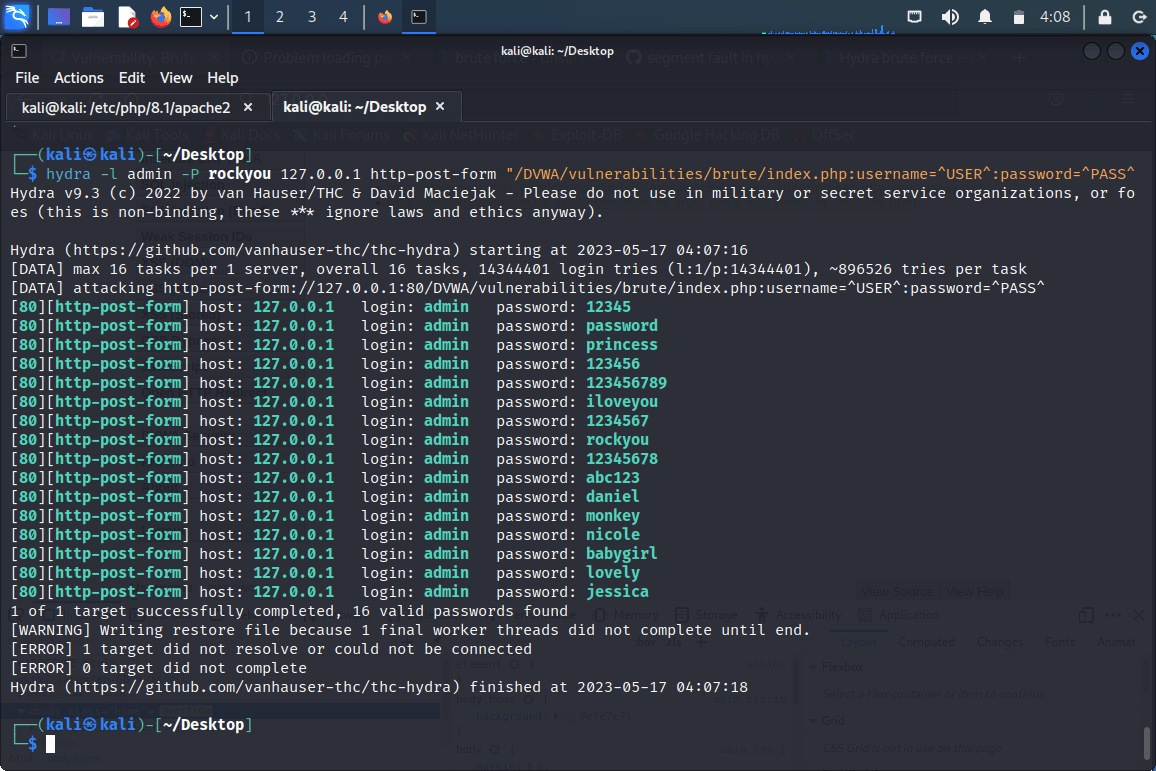
Task: Click the terminal window menu icon in the title bar
Action: [19, 50]
